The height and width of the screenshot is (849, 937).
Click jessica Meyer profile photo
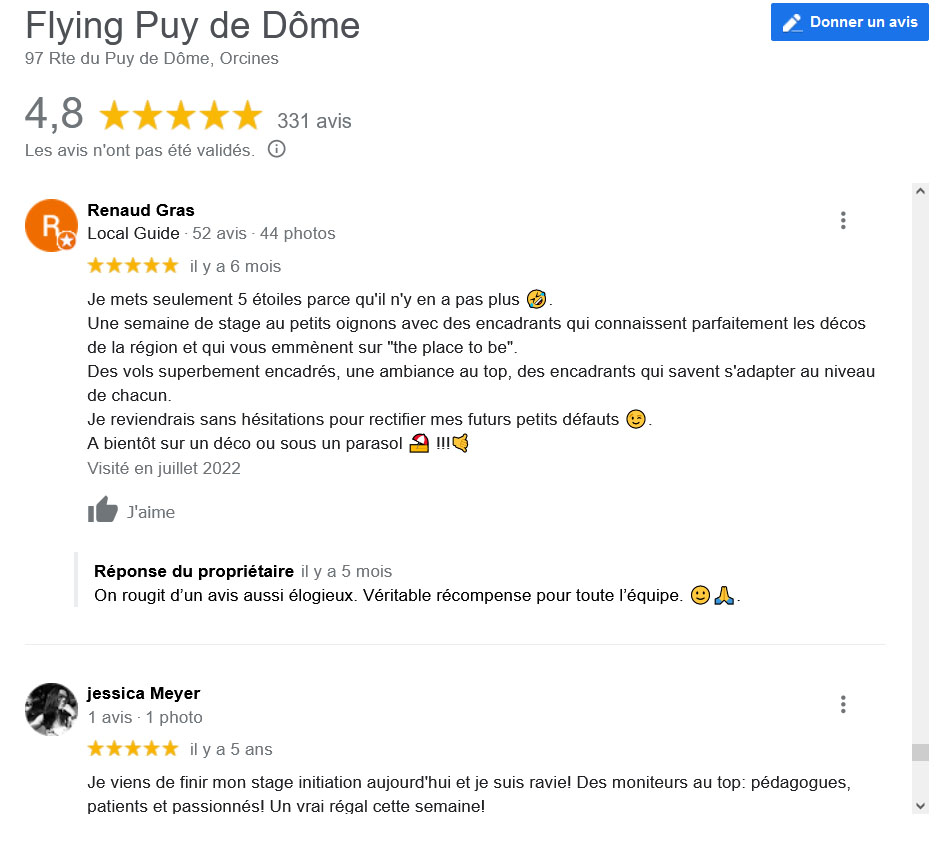pyautogui.click(x=51, y=709)
